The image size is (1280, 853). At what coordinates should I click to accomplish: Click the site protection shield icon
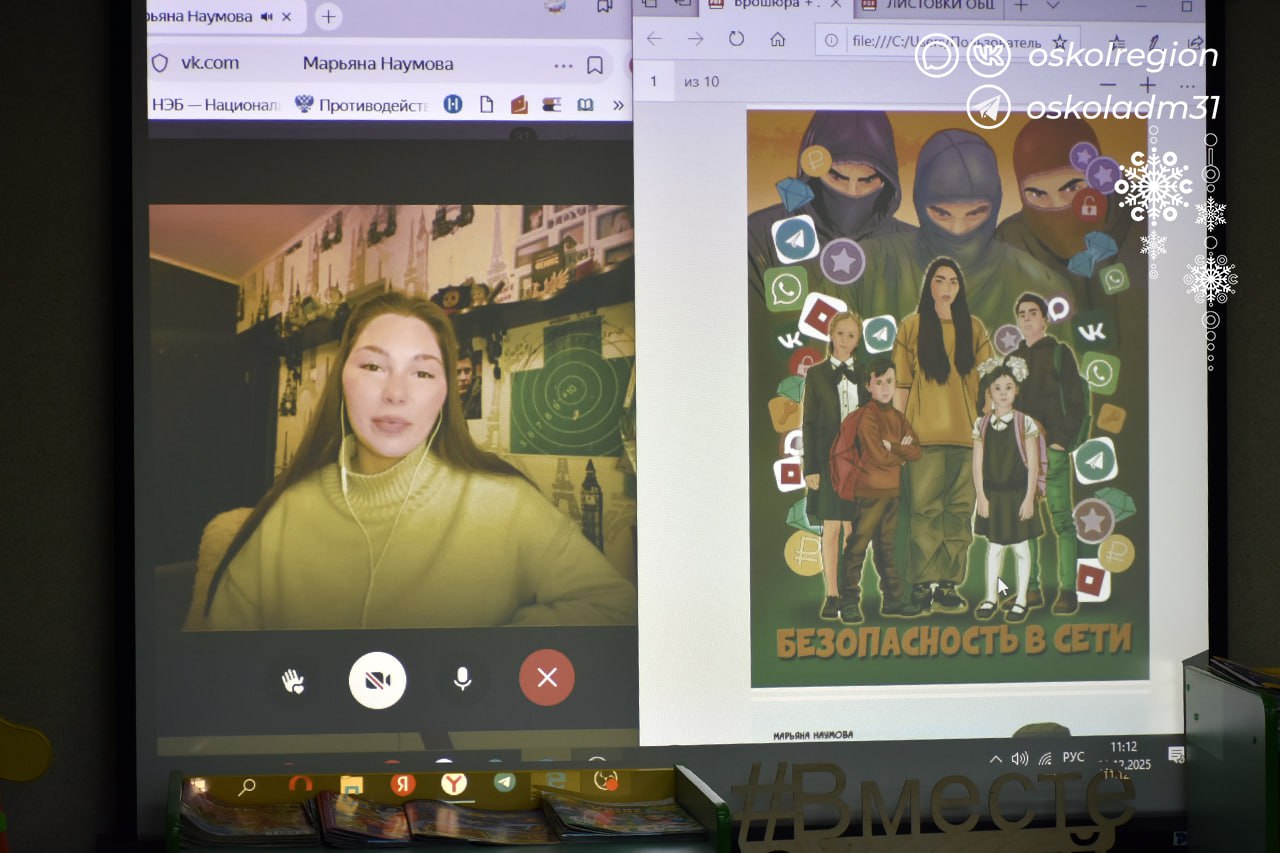coord(159,63)
